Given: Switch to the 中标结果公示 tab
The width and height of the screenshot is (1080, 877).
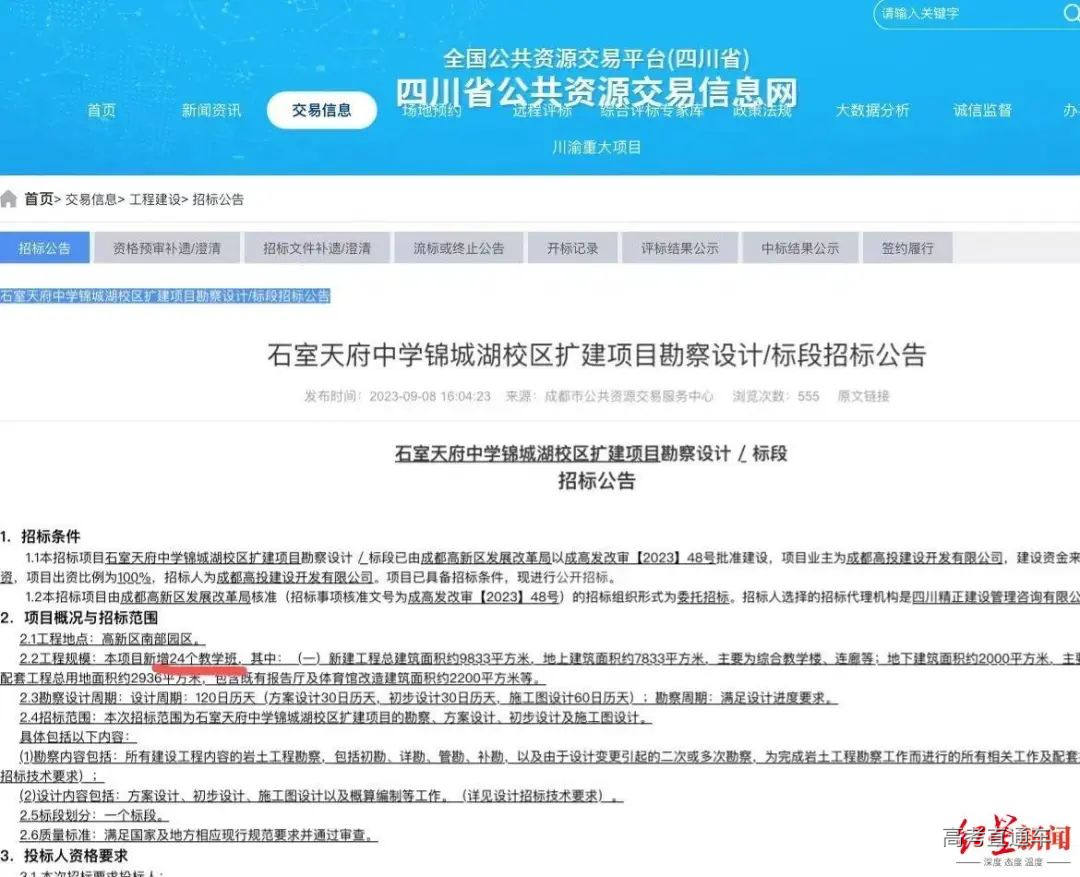Looking at the screenshot, I should point(800,247).
